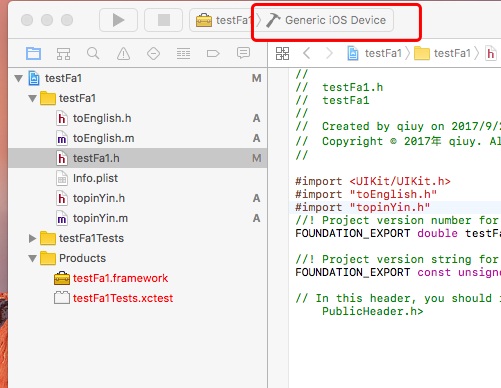
Task: Click the Copyright comment line
Action: point(398,141)
